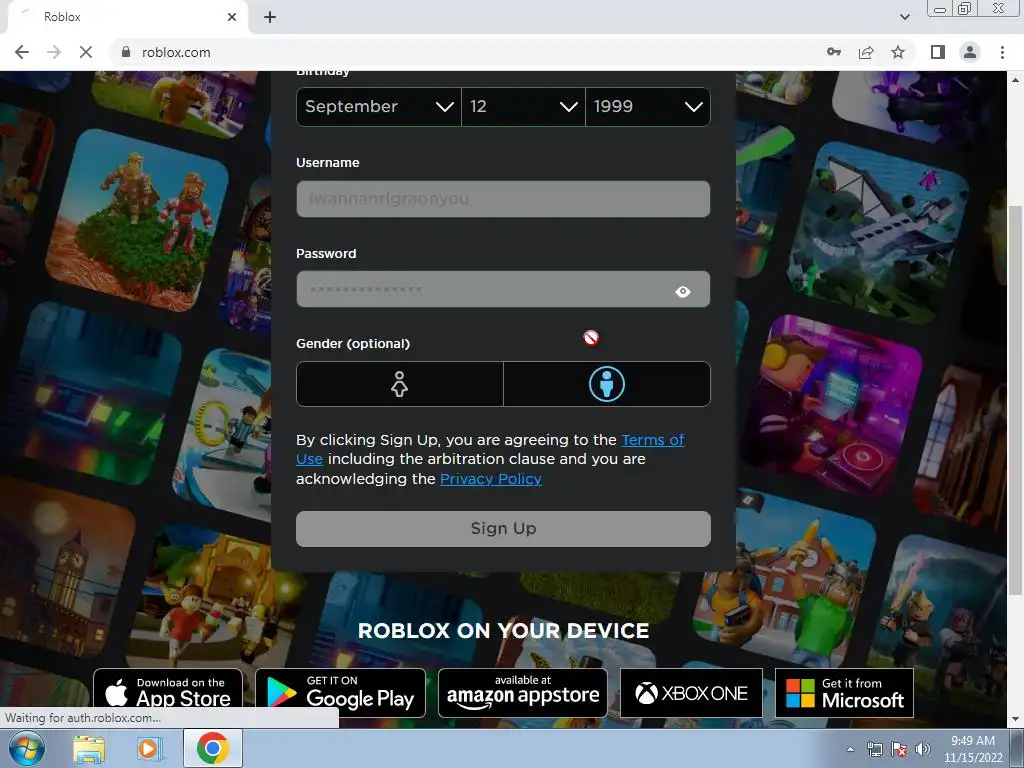
Task: Click the taskbar clock and date
Action: [x=973, y=749]
